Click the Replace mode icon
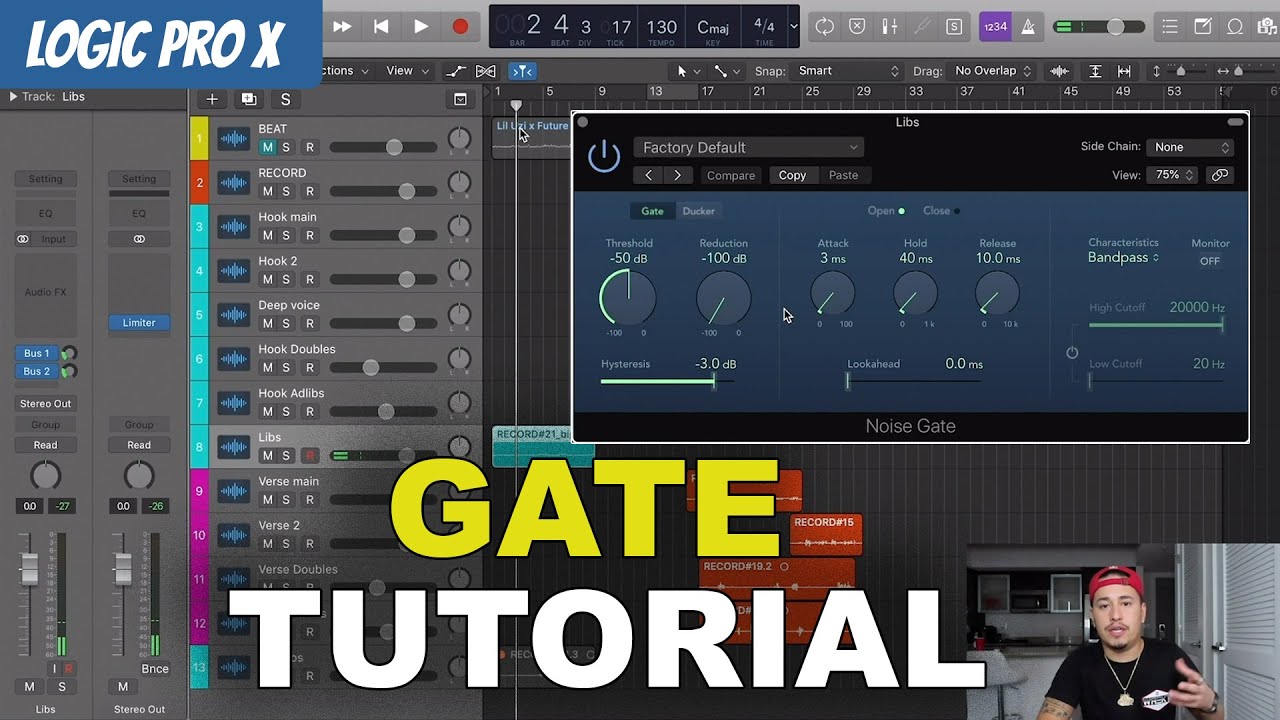The height and width of the screenshot is (720, 1280). pyautogui.click(x=857, y=27)
